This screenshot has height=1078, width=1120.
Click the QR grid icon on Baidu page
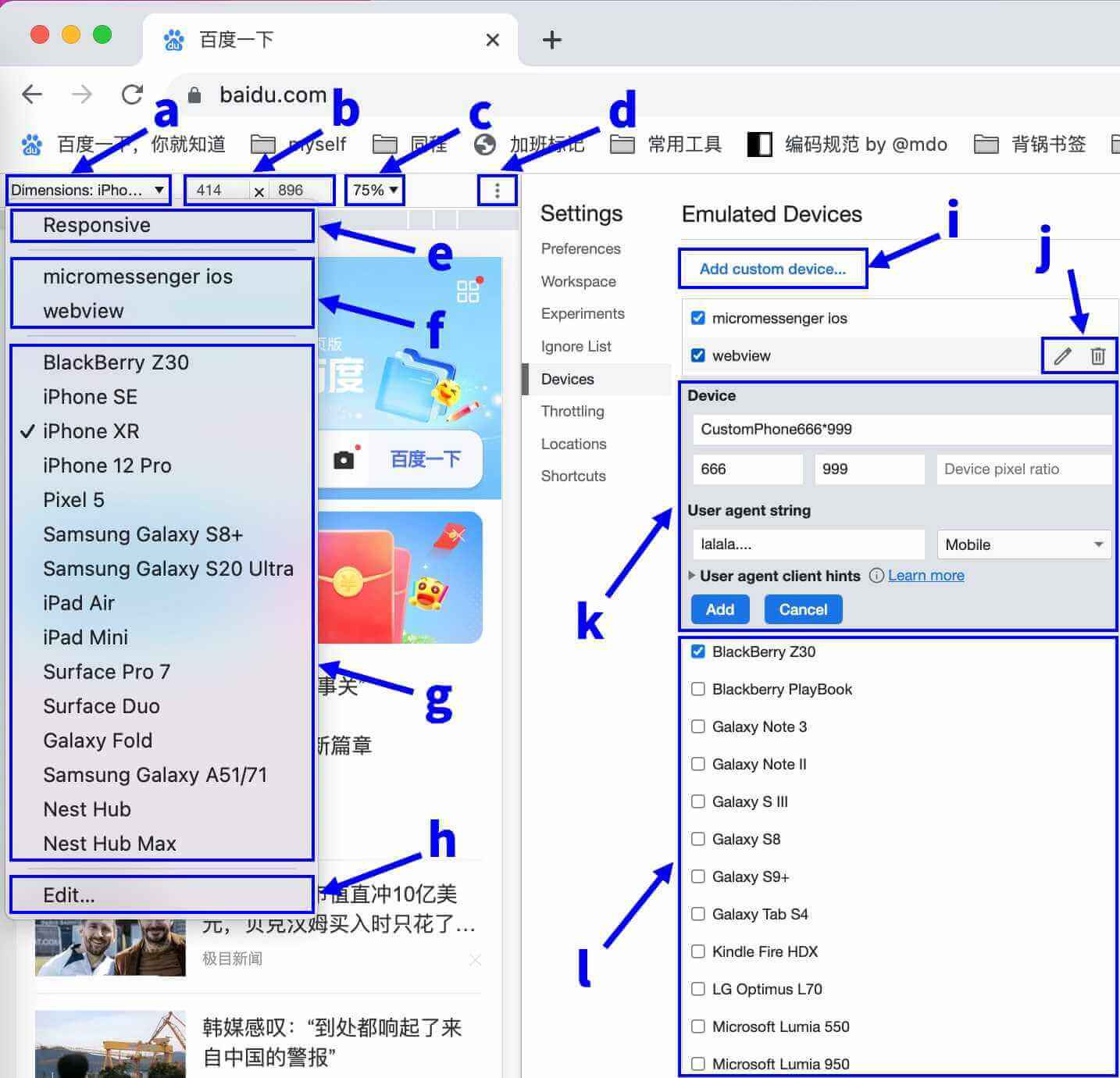pos(468,292)
